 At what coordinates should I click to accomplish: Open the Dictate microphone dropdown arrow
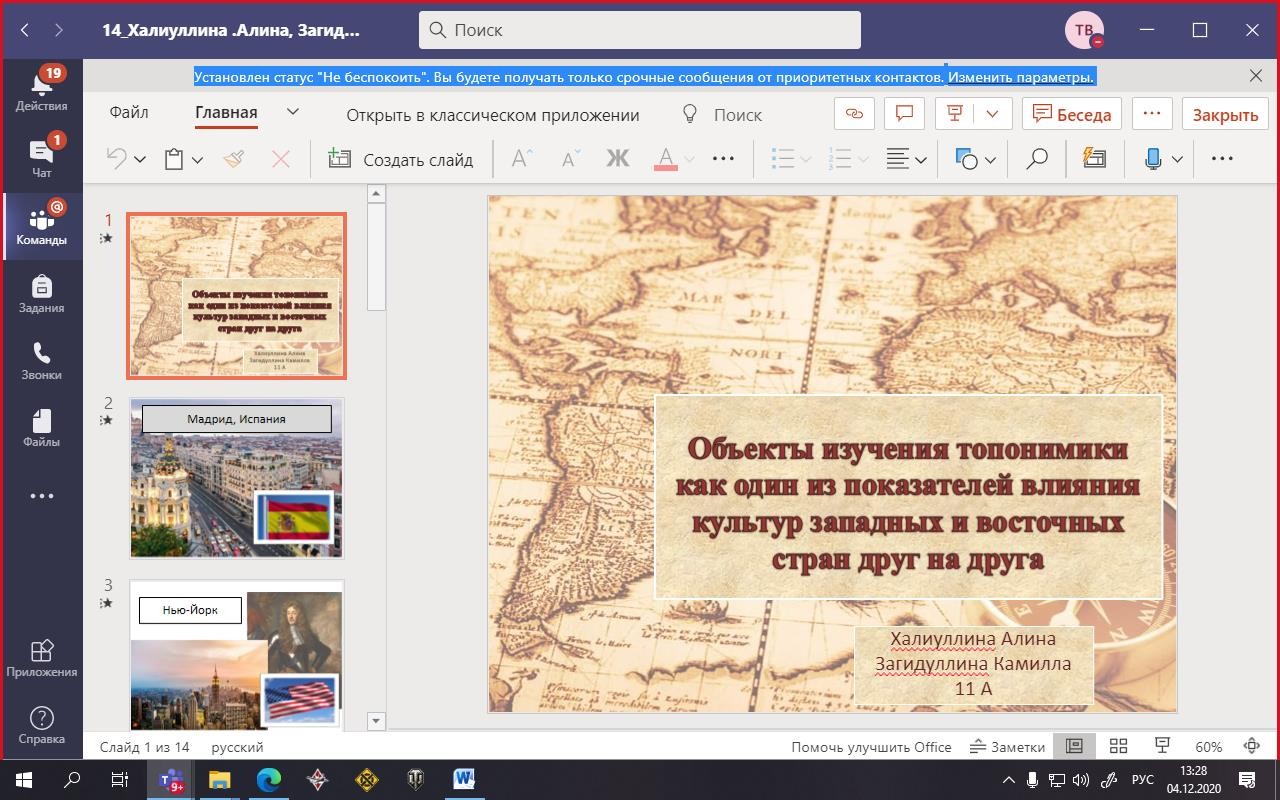[x=1177, y=159]
